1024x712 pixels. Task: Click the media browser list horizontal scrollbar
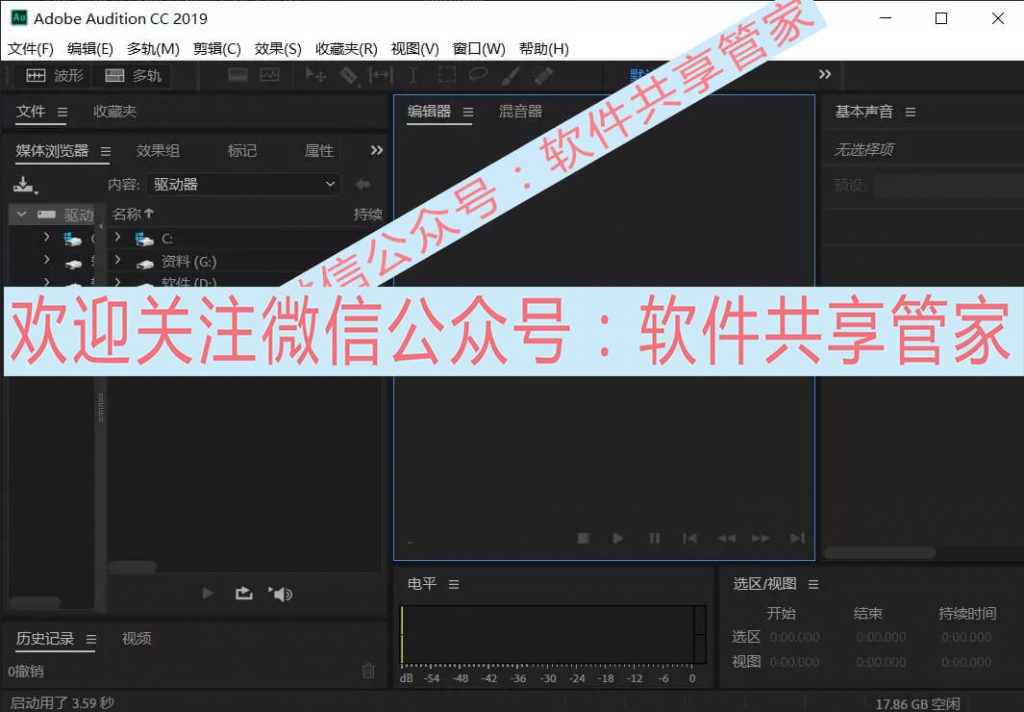click(133, 567)
